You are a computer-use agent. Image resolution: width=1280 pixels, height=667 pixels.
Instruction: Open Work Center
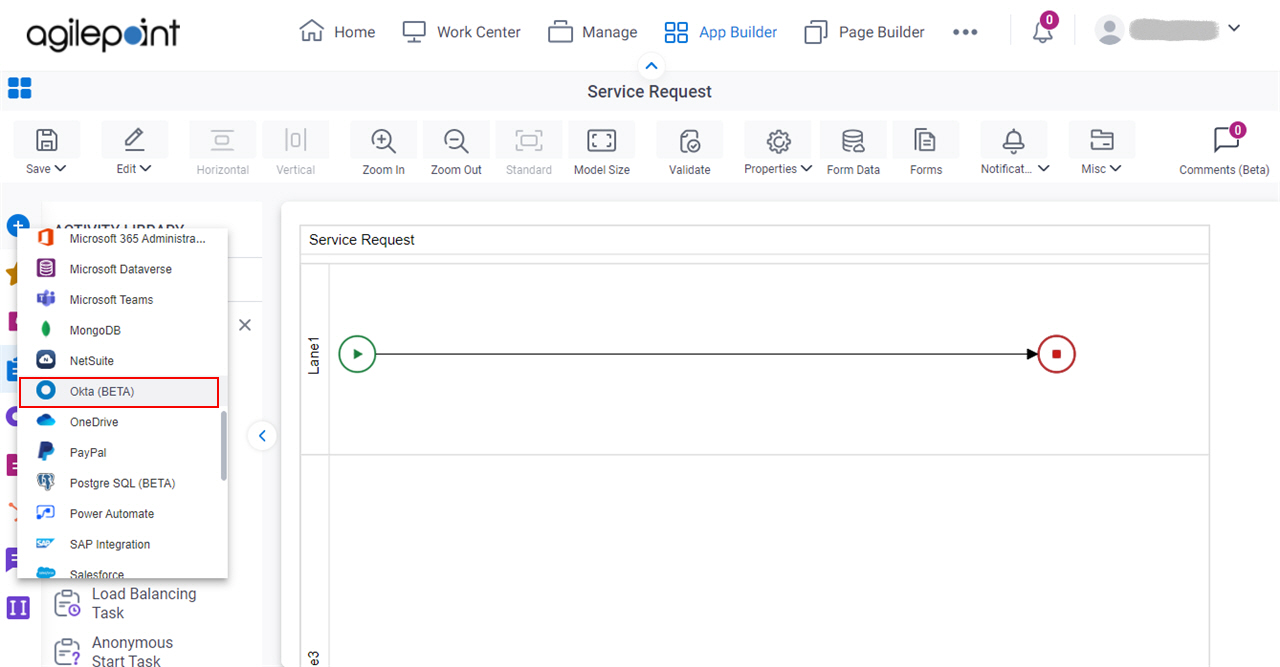(x=461, y=32)
